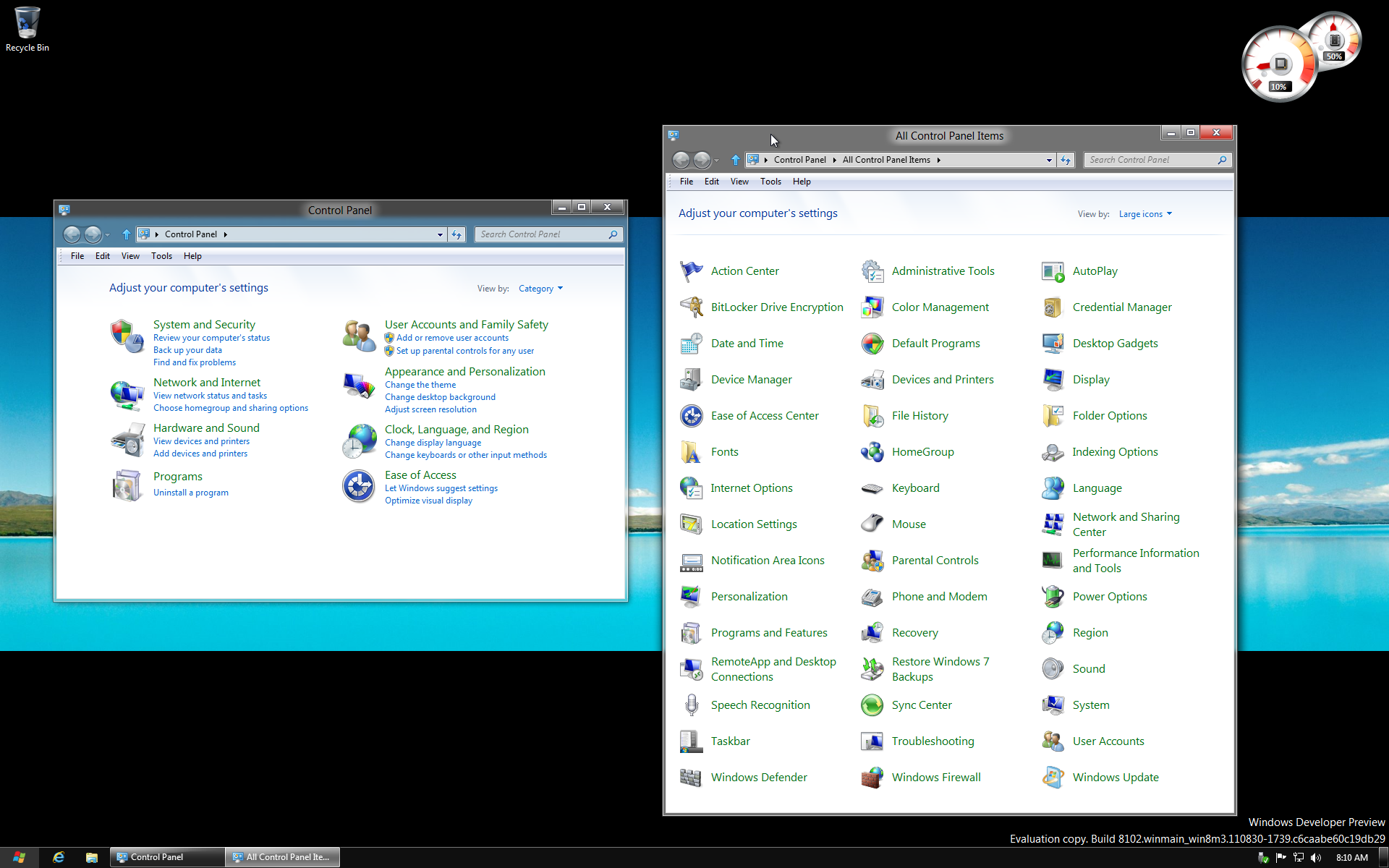The height and width of the screenshot is (868, 1389).
Task: Expand arrow after All Control Panel Items breadcrumb
Action: (938, 160)
